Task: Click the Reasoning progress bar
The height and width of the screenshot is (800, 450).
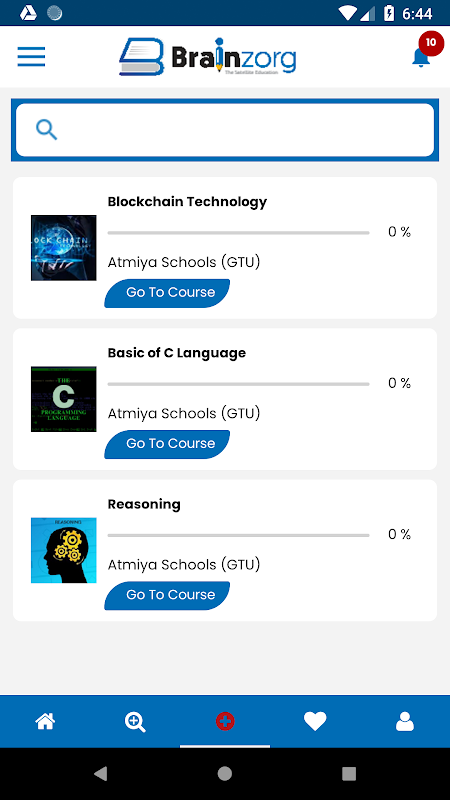Action: tap(238, 535)
